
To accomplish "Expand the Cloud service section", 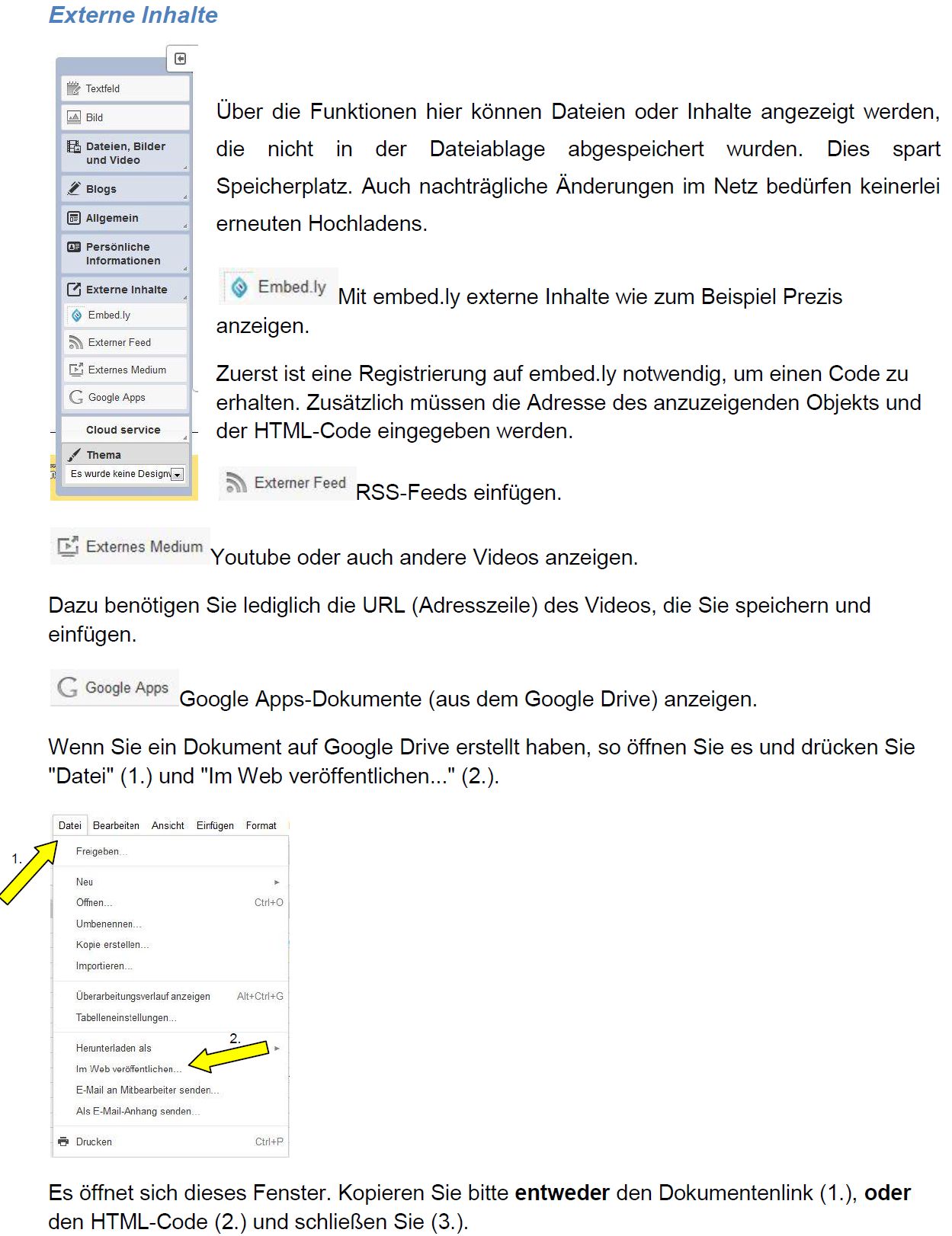I will click(125, 430).
